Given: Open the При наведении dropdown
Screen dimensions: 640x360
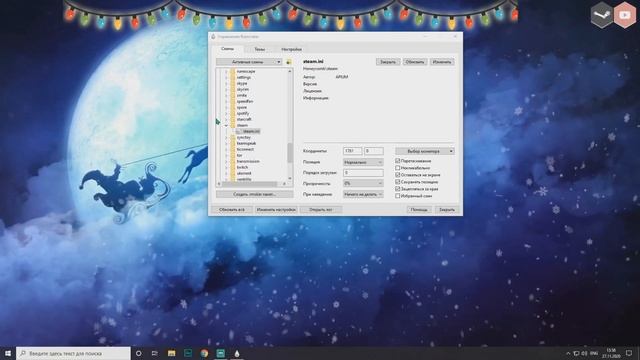Looking at the screenshot, I should [x=363, y=194].
